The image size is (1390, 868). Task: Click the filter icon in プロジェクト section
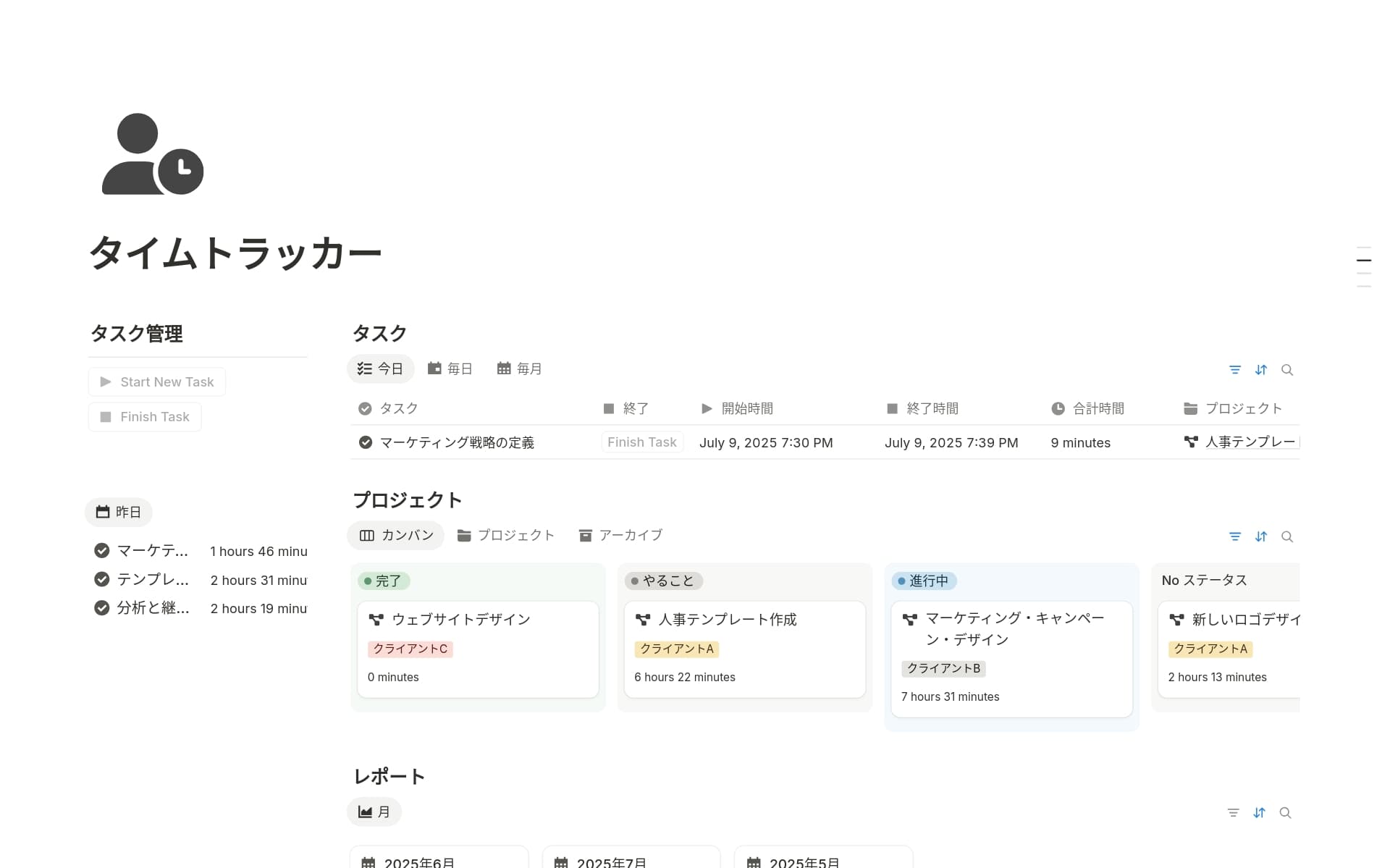click(x=1235, y=536)
